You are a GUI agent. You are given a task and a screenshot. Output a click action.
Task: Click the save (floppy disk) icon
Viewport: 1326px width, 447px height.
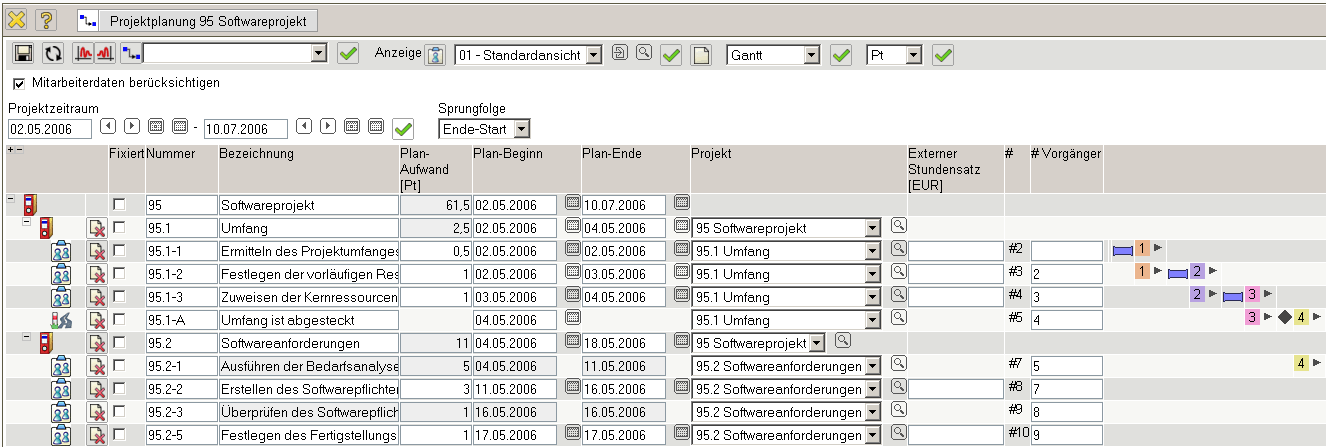click(24, 54)
